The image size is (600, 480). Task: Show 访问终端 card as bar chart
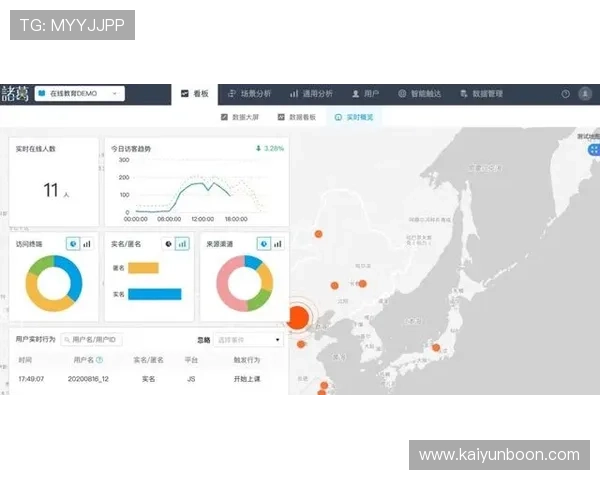[87, 244]
